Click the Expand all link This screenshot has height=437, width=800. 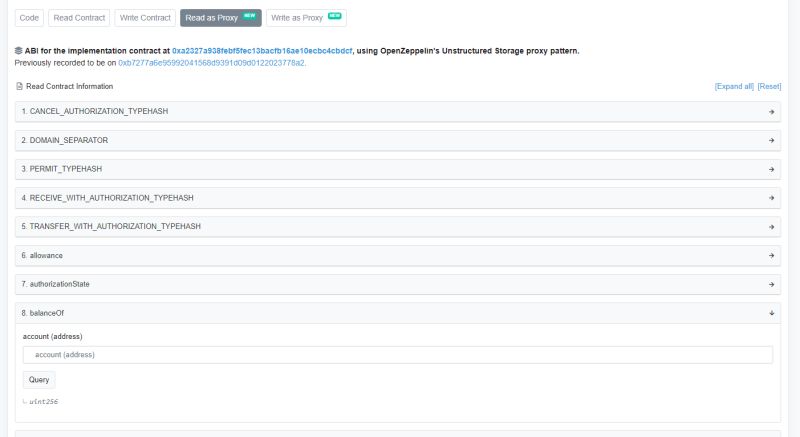(x=734, y=87)
